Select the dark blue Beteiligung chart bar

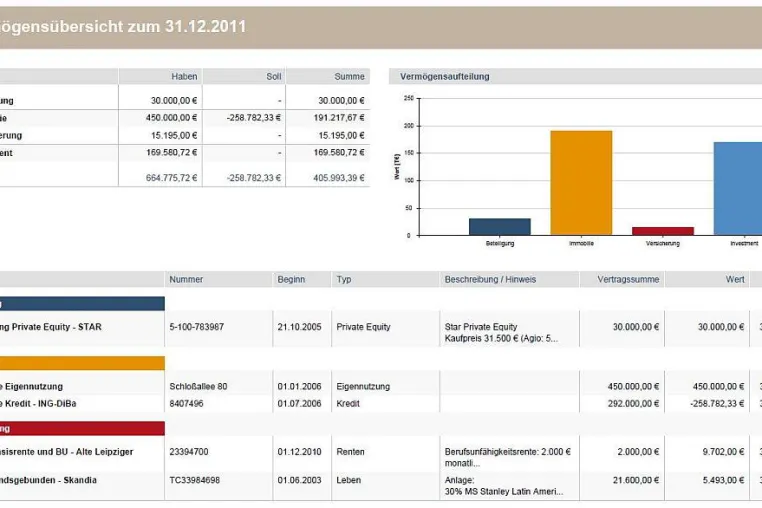[x=500, y=227]
